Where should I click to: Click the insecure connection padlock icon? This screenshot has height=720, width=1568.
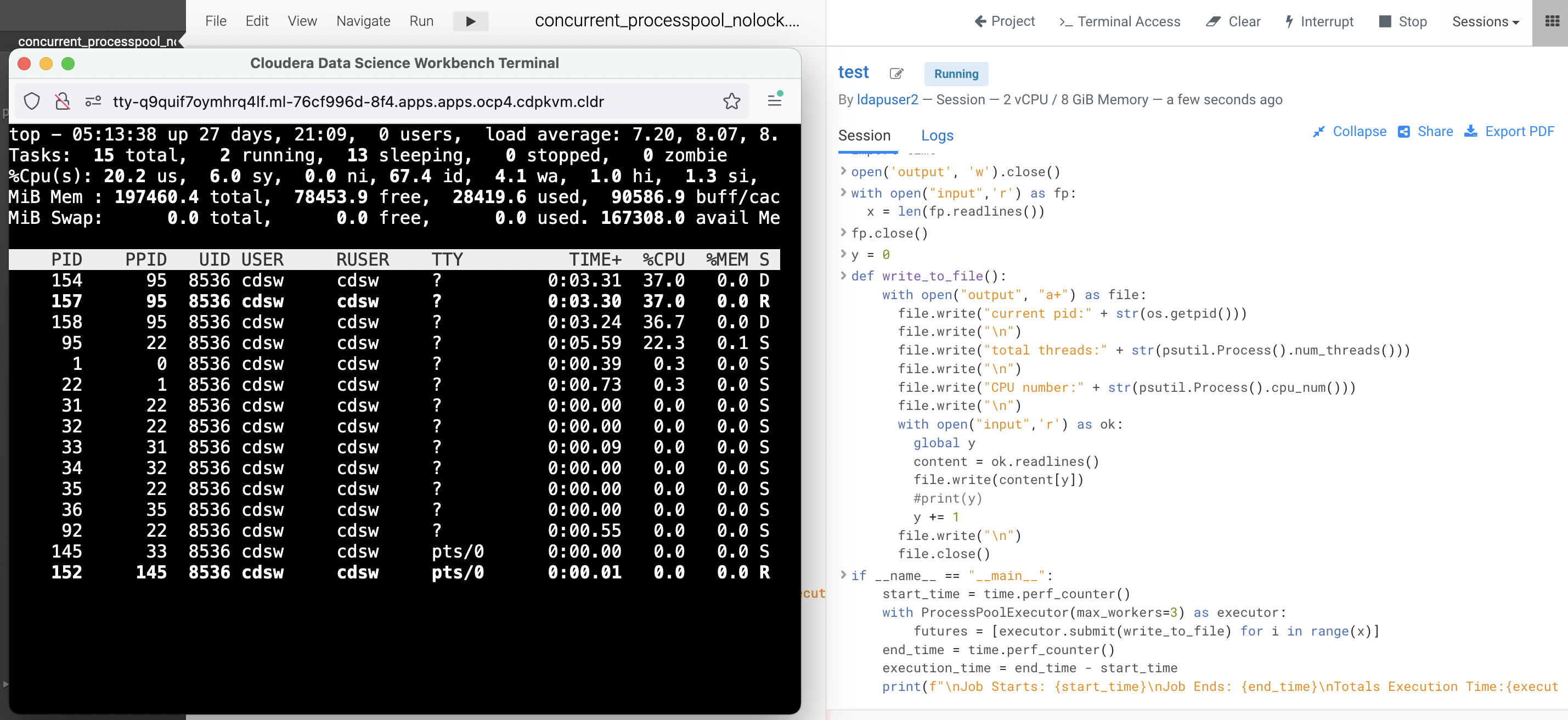tap(62, 101)
